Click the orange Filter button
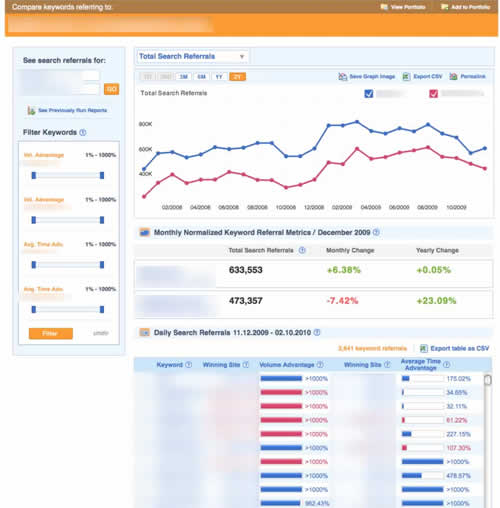 point(51,333)
